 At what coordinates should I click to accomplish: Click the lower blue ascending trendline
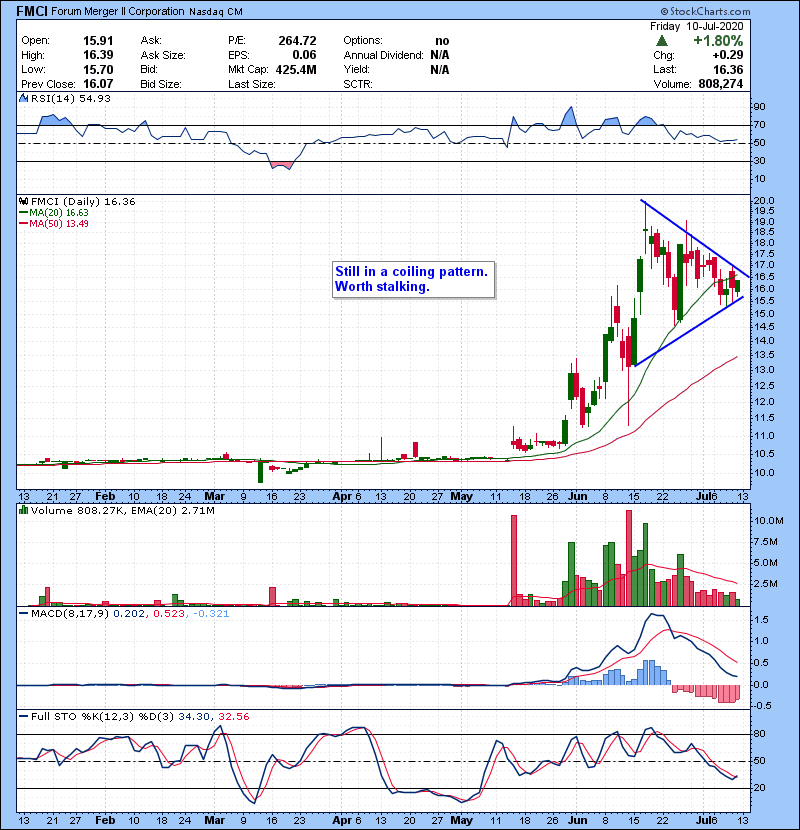(690, 332)
